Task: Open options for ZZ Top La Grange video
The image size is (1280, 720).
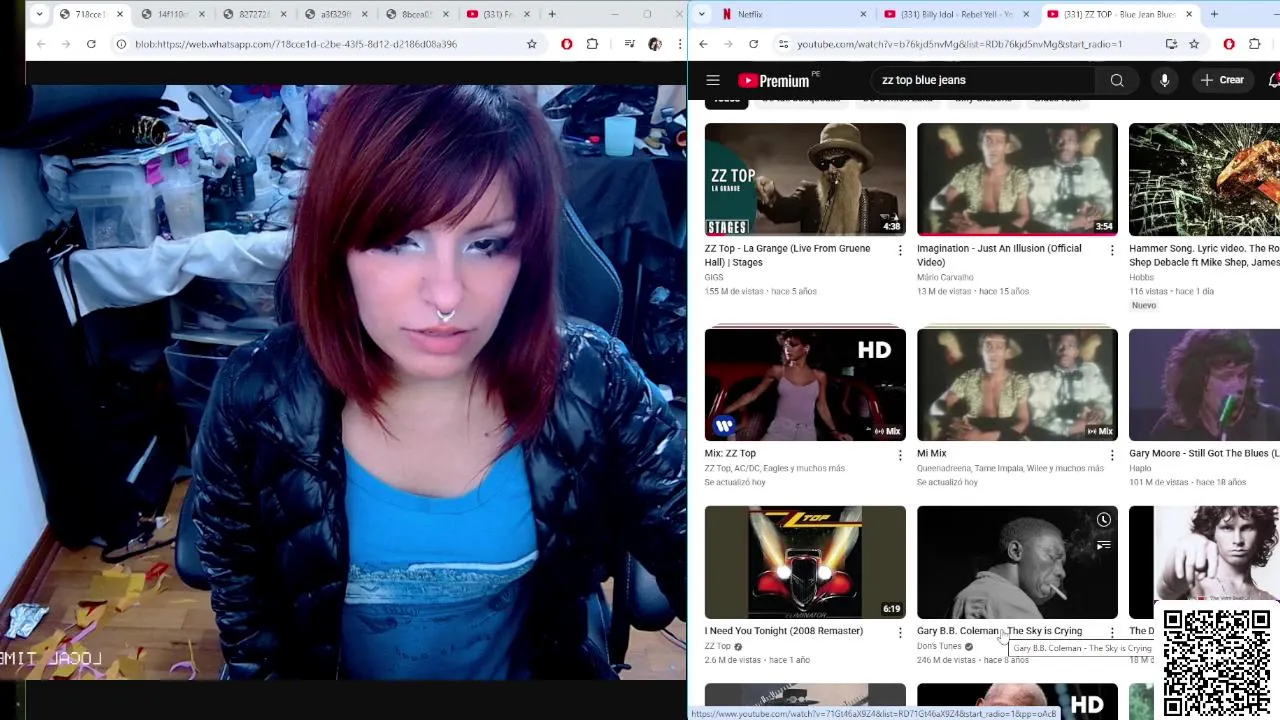Action: coord(900,250)
